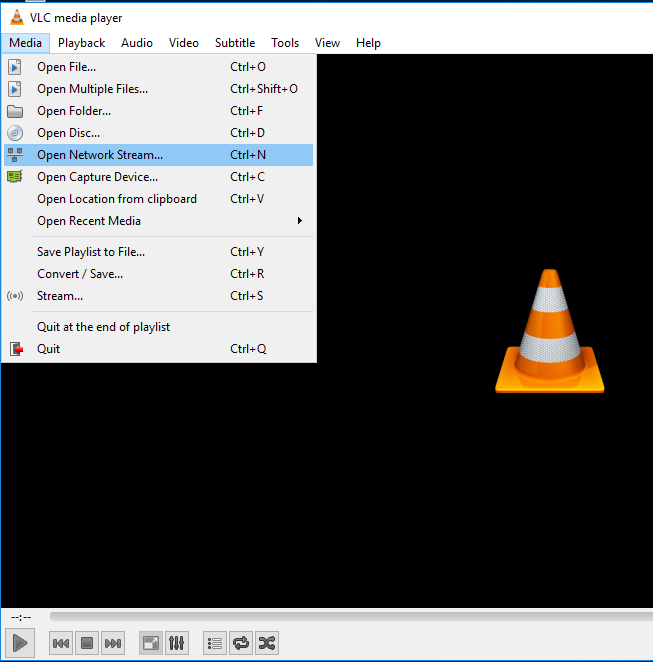Open the Tools menu
This screenshot has height=662, width=653.
[x=285, y=43]
